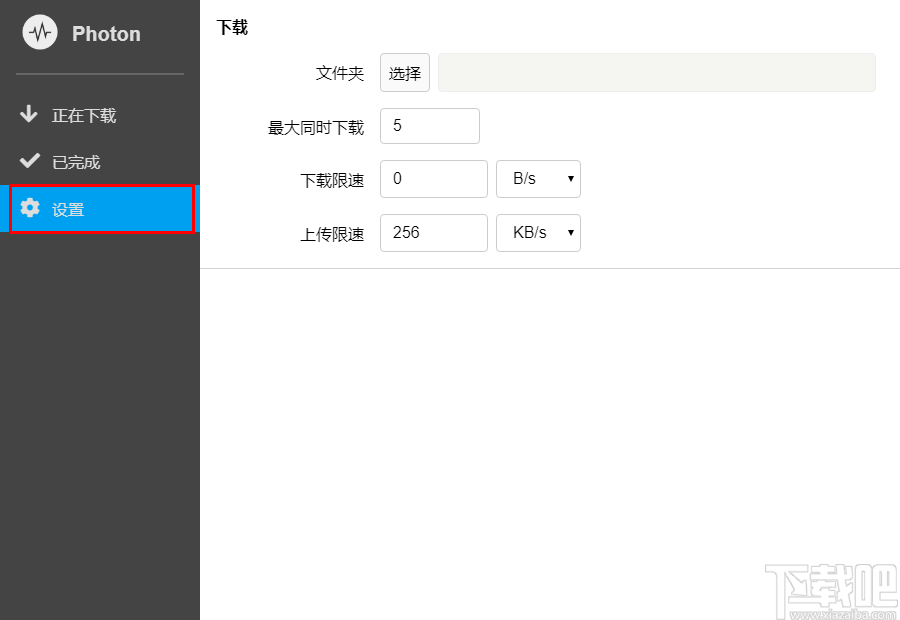The width and height of the screenshot is (900, 620).
Task: Click the checkmark icon next to 已完成
Action: click(30, 161)
